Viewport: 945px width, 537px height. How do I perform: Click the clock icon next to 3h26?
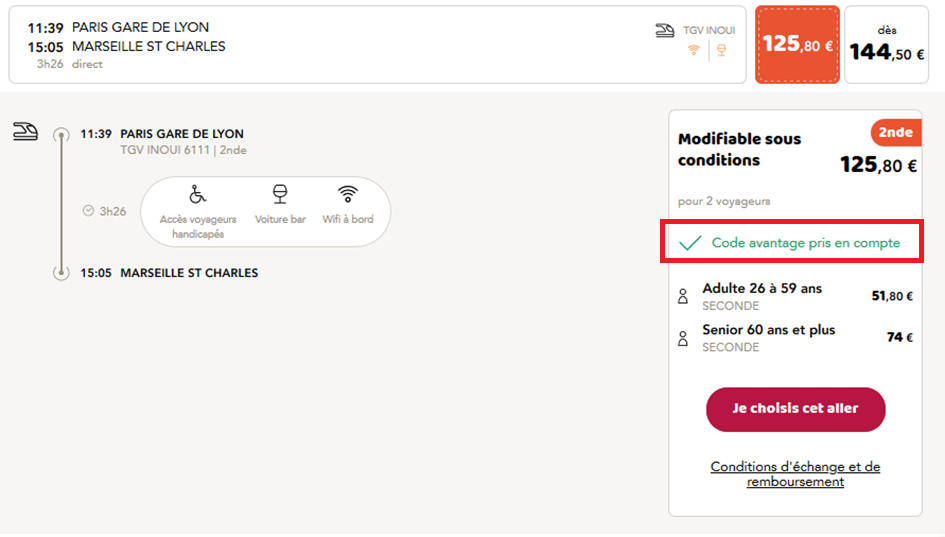(x=88, y=211)
